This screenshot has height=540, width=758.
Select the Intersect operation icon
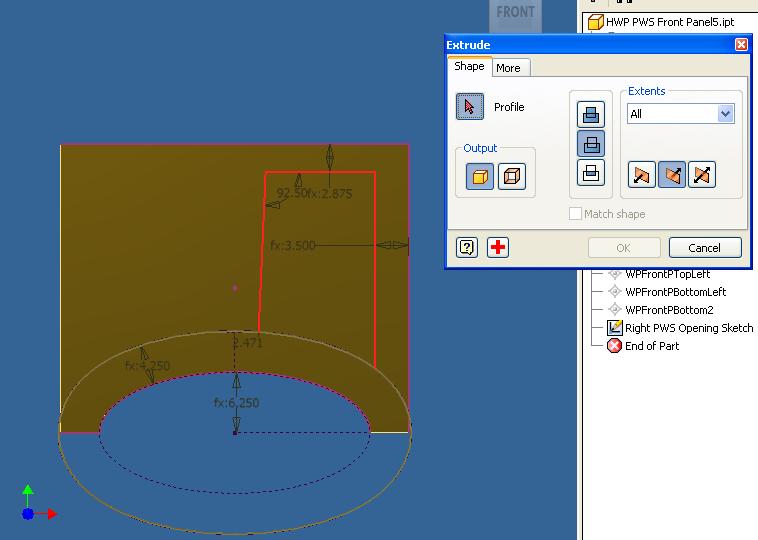(x=591, y=173)
